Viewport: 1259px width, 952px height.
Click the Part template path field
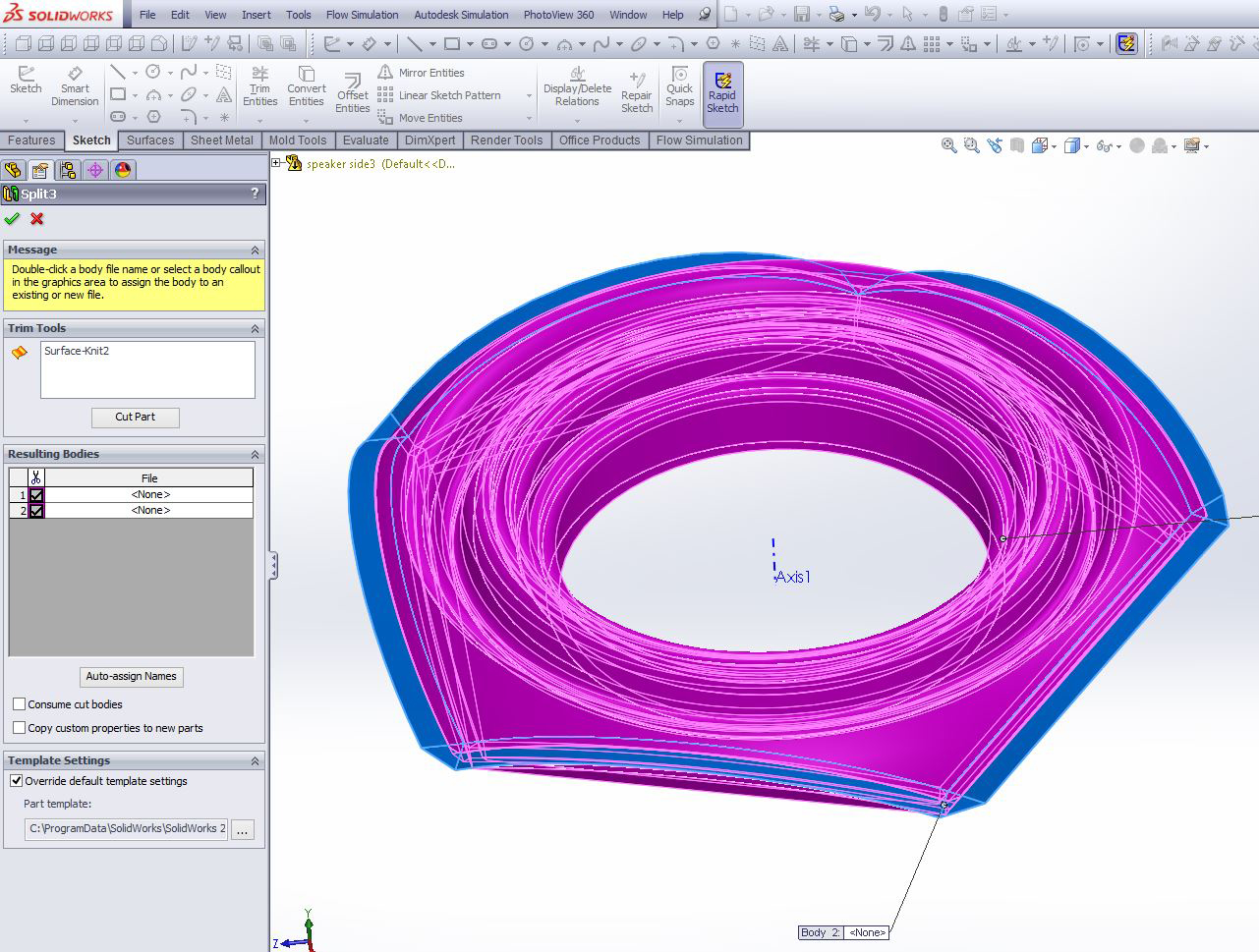tap(126, 829)
